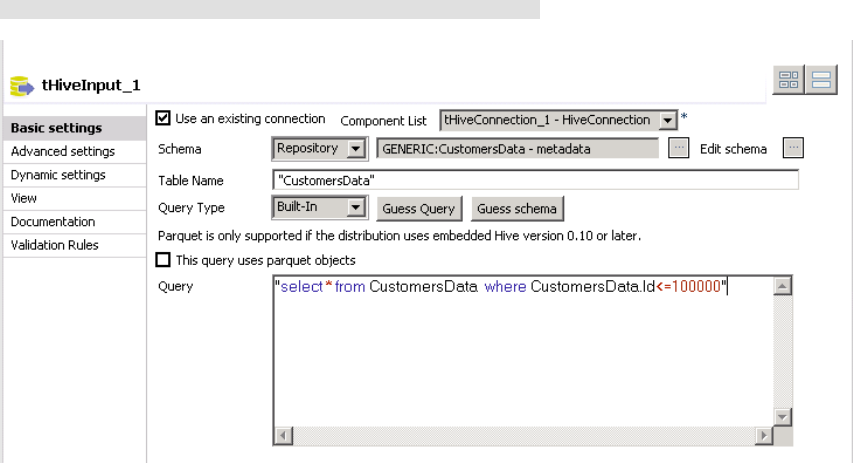This screenshot has height=463, width=853.
Task: Click the GENERIC:CustomersData metadata field
Action: (x=517, y=149)
